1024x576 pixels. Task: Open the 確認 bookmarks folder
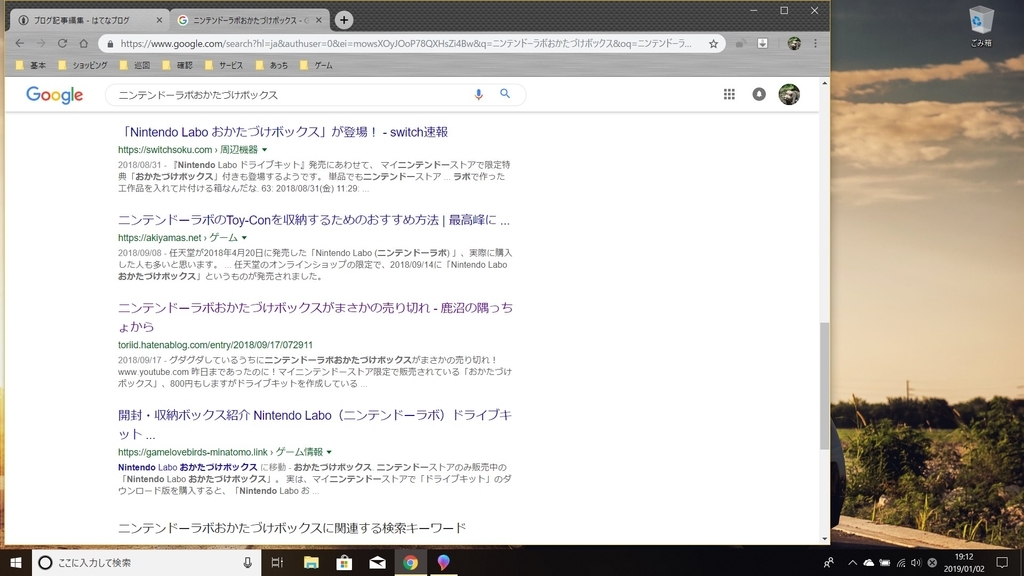178,65
